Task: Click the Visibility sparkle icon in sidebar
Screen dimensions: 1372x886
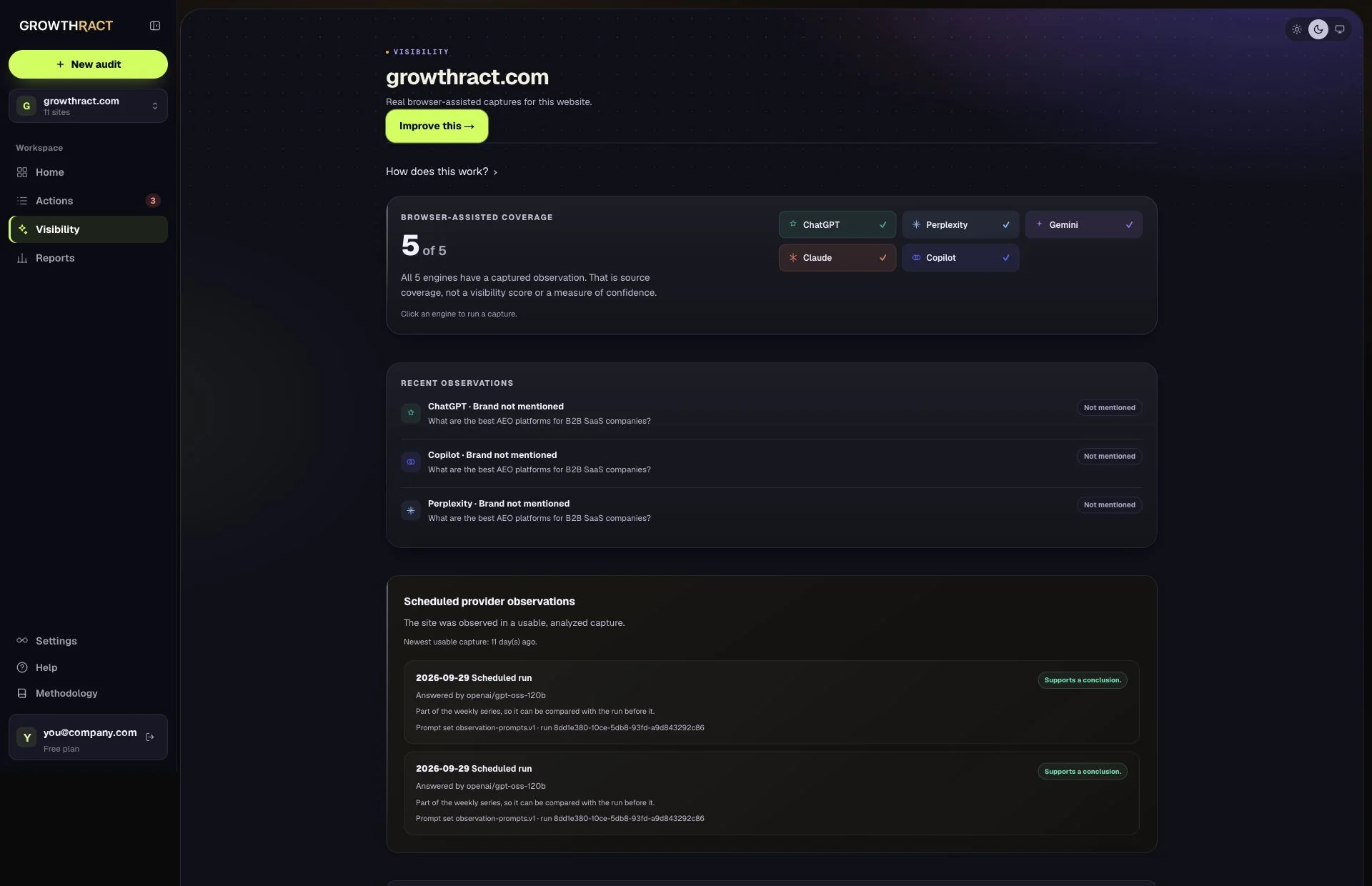Action: (x=22, y=229)
